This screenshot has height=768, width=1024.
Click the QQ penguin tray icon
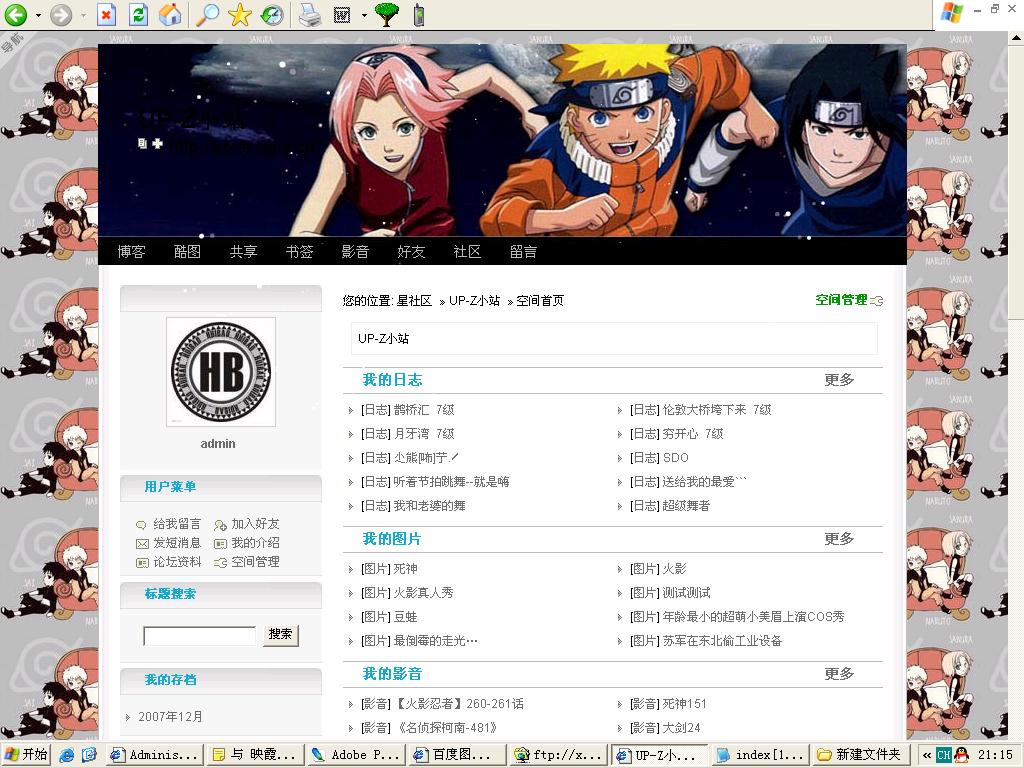click(961, 755)
